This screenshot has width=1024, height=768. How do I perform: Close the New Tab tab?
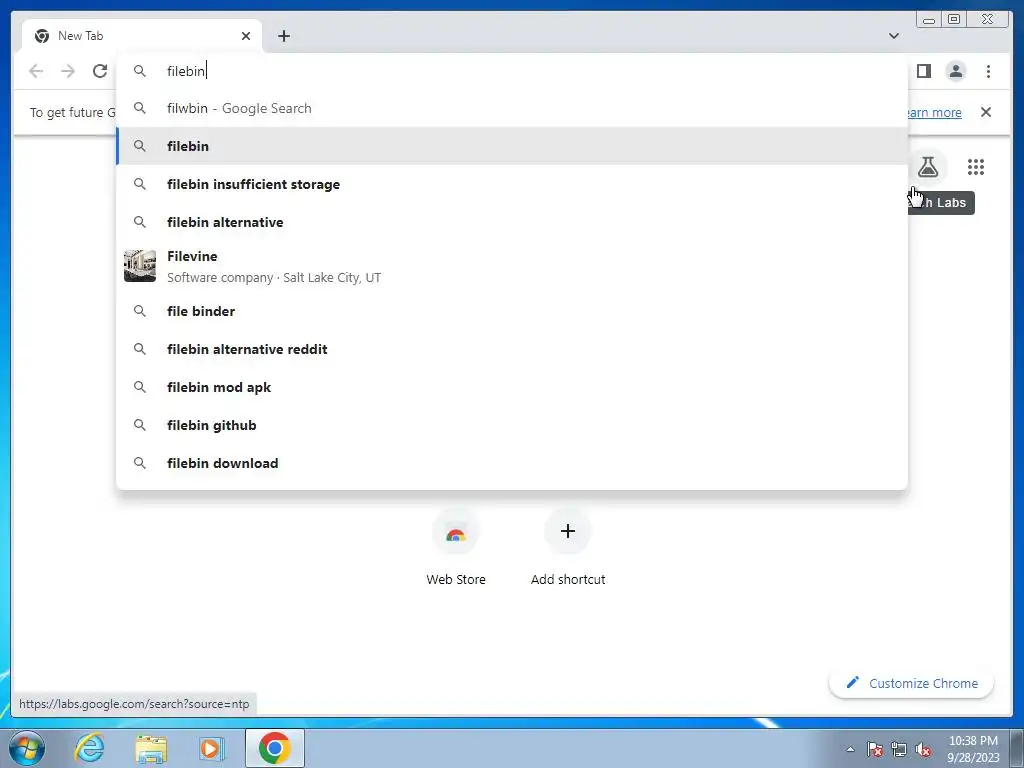coord(246,36)
